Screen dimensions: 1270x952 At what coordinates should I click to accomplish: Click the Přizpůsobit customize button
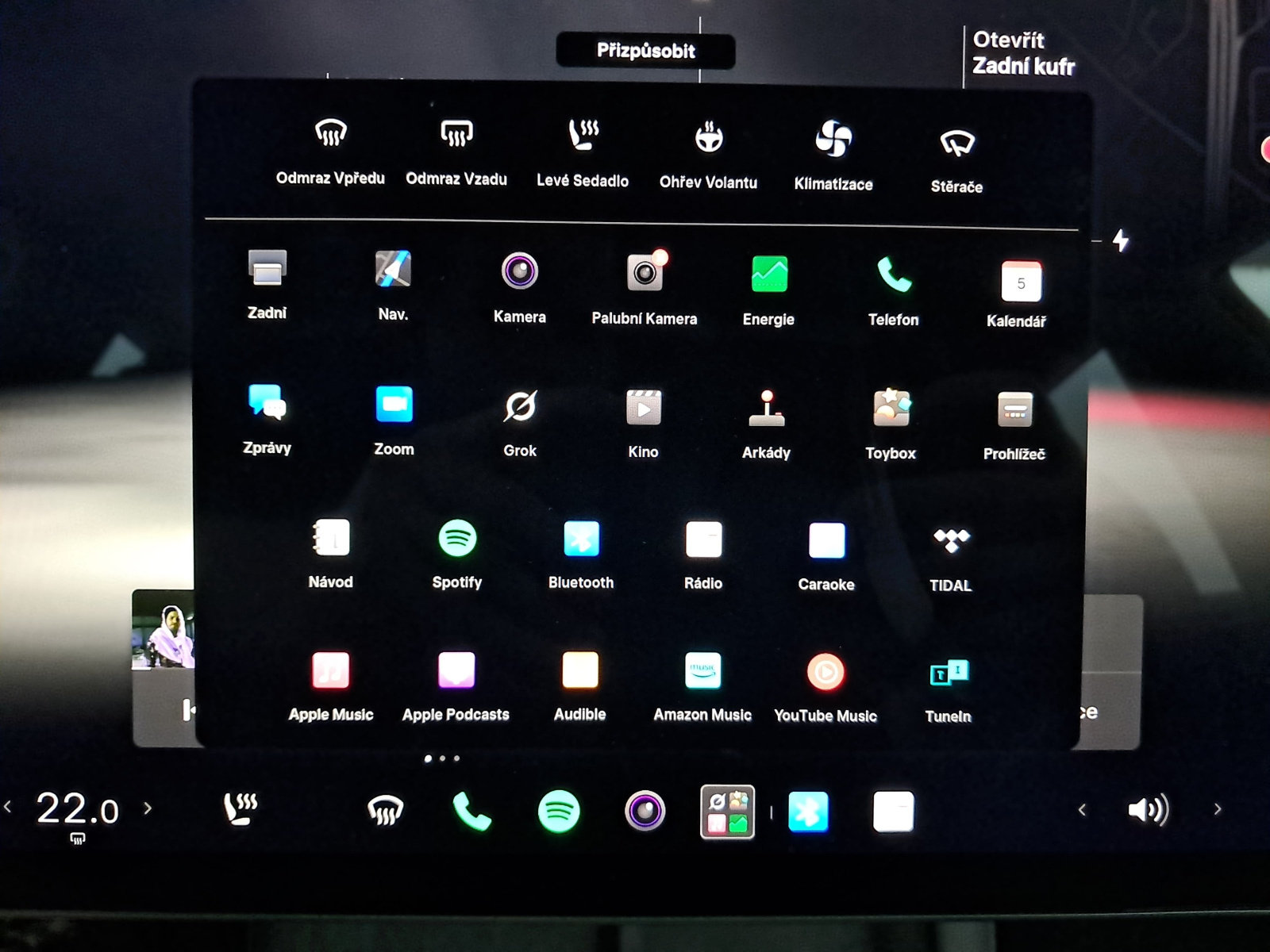[645, 51]
